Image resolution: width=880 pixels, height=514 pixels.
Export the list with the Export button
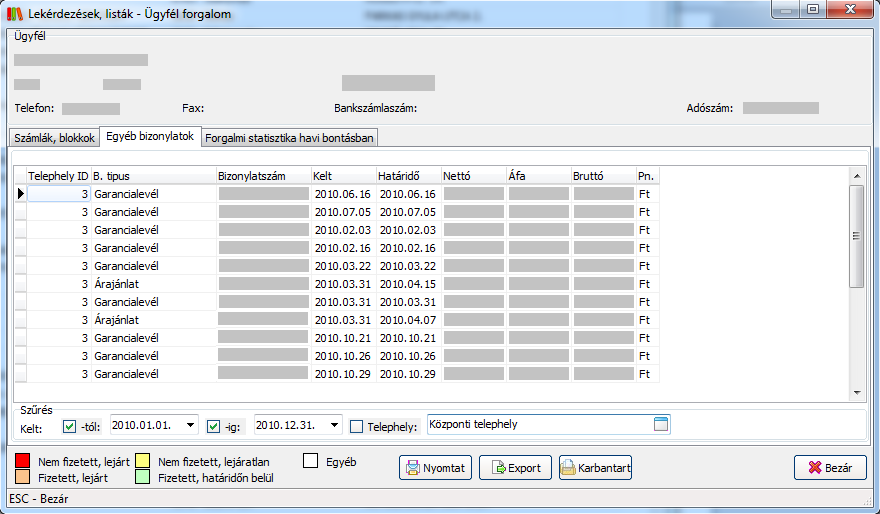tap(515, 467)
